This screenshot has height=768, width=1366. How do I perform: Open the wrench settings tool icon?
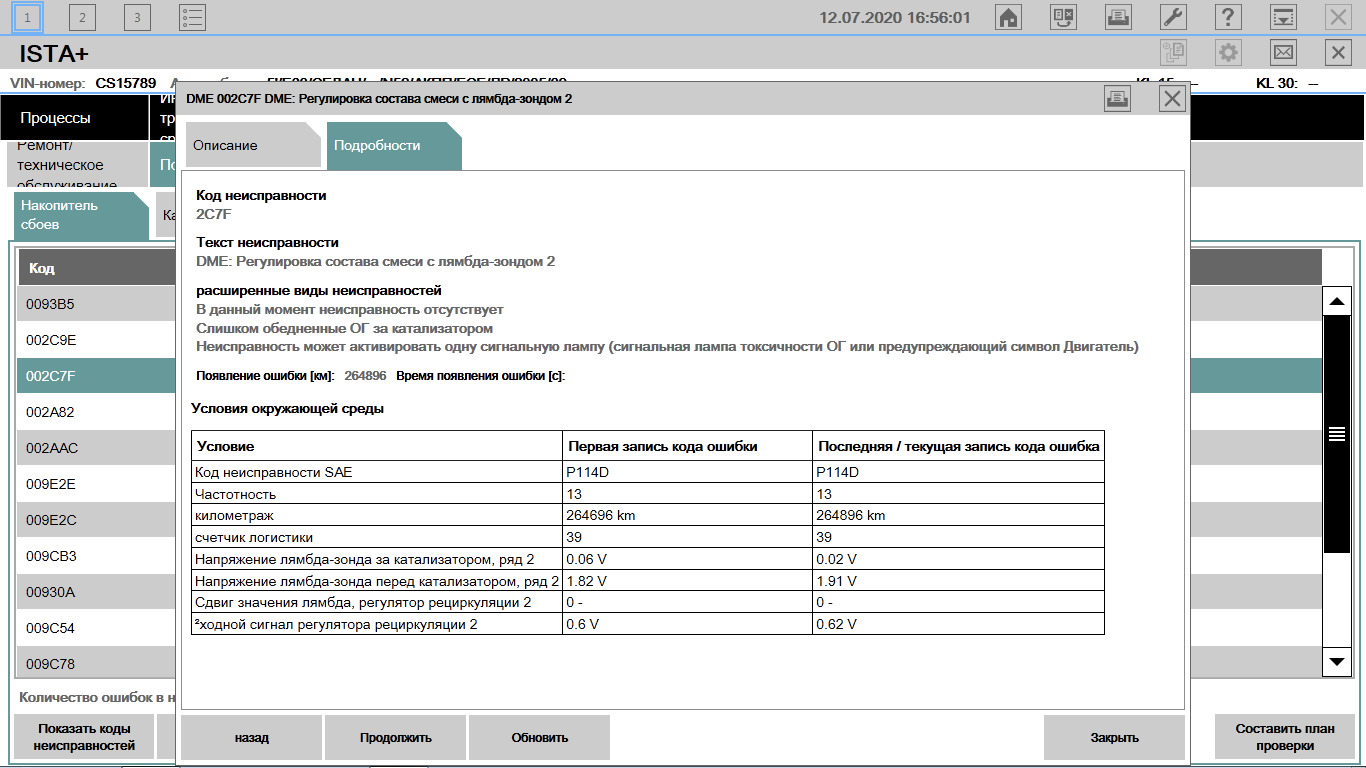(x=1173, y=17)
